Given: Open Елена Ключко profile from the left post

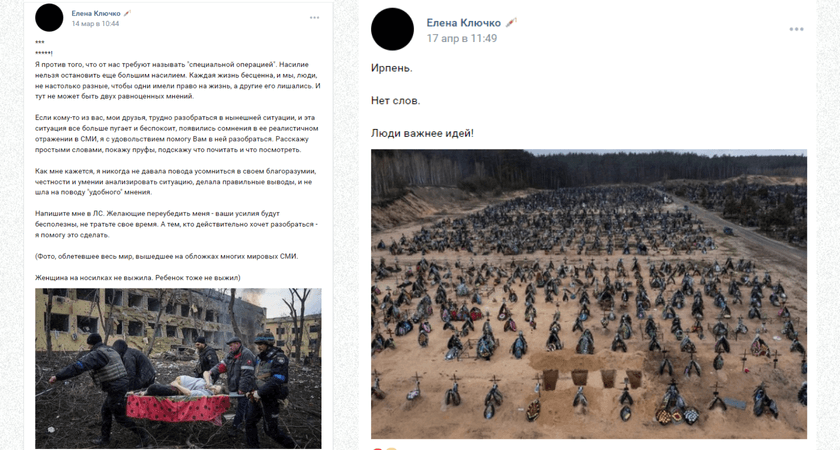Looking at the screenshot, I should pos(96,13).
